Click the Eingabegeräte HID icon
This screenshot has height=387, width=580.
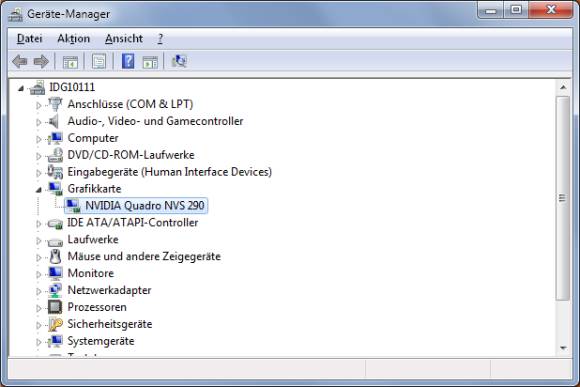55,172
